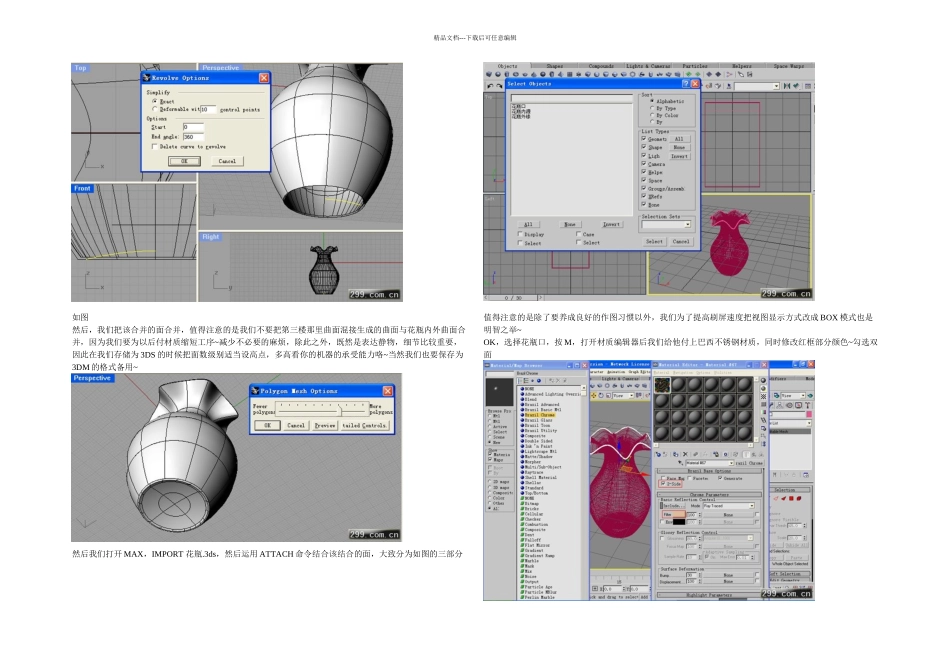The height and width of the screenshot is (672, 950).
Task: Choose By Type sort radio in Select Objects
Action: point(652,108)
